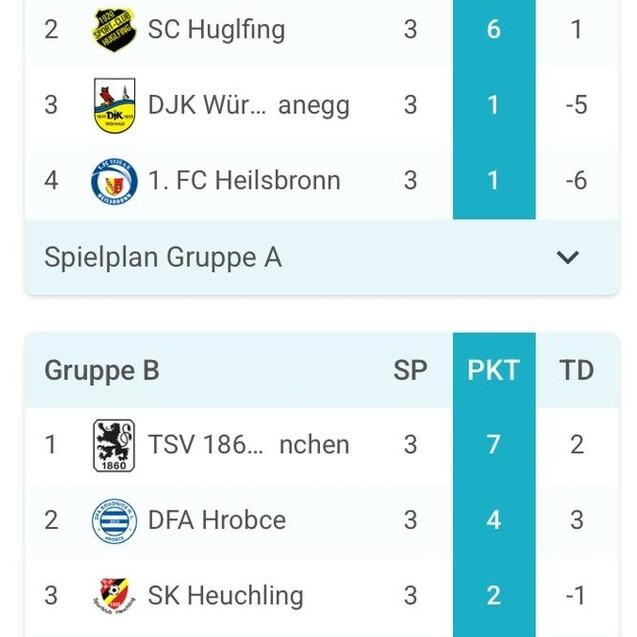637x637 pixels.
Task: Click the 1. FC Heilsbronn crest
Action: point(114,181)
